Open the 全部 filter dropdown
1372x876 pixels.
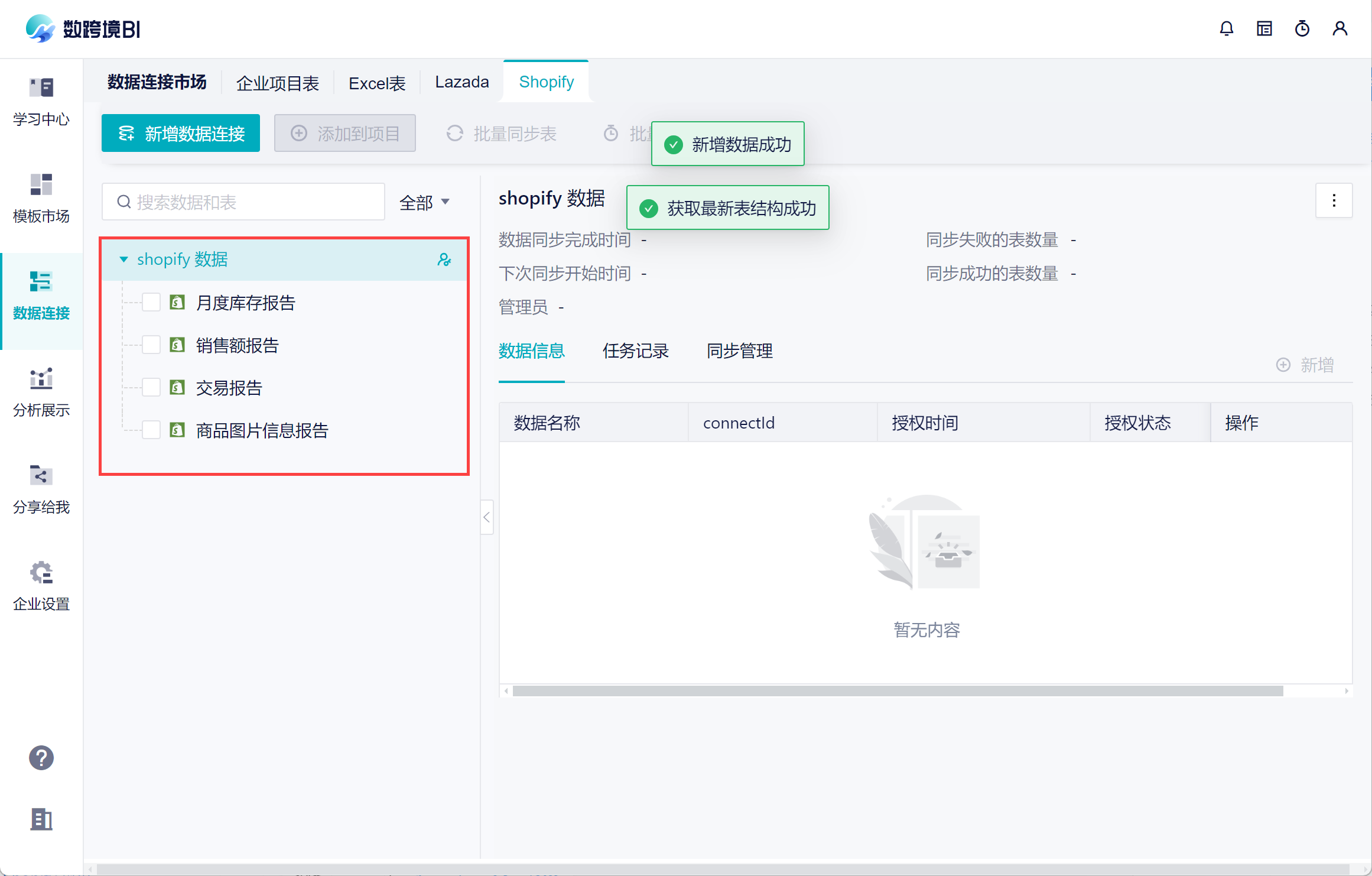click(x=424, y=203)
